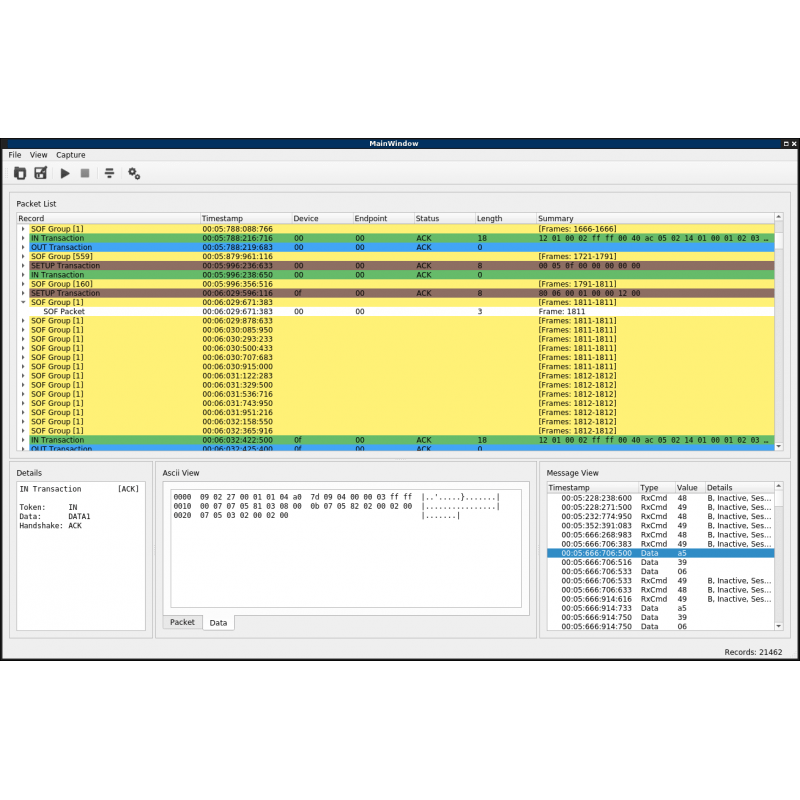Start capture with the play button
800x800 pixels.
(65, 173)
